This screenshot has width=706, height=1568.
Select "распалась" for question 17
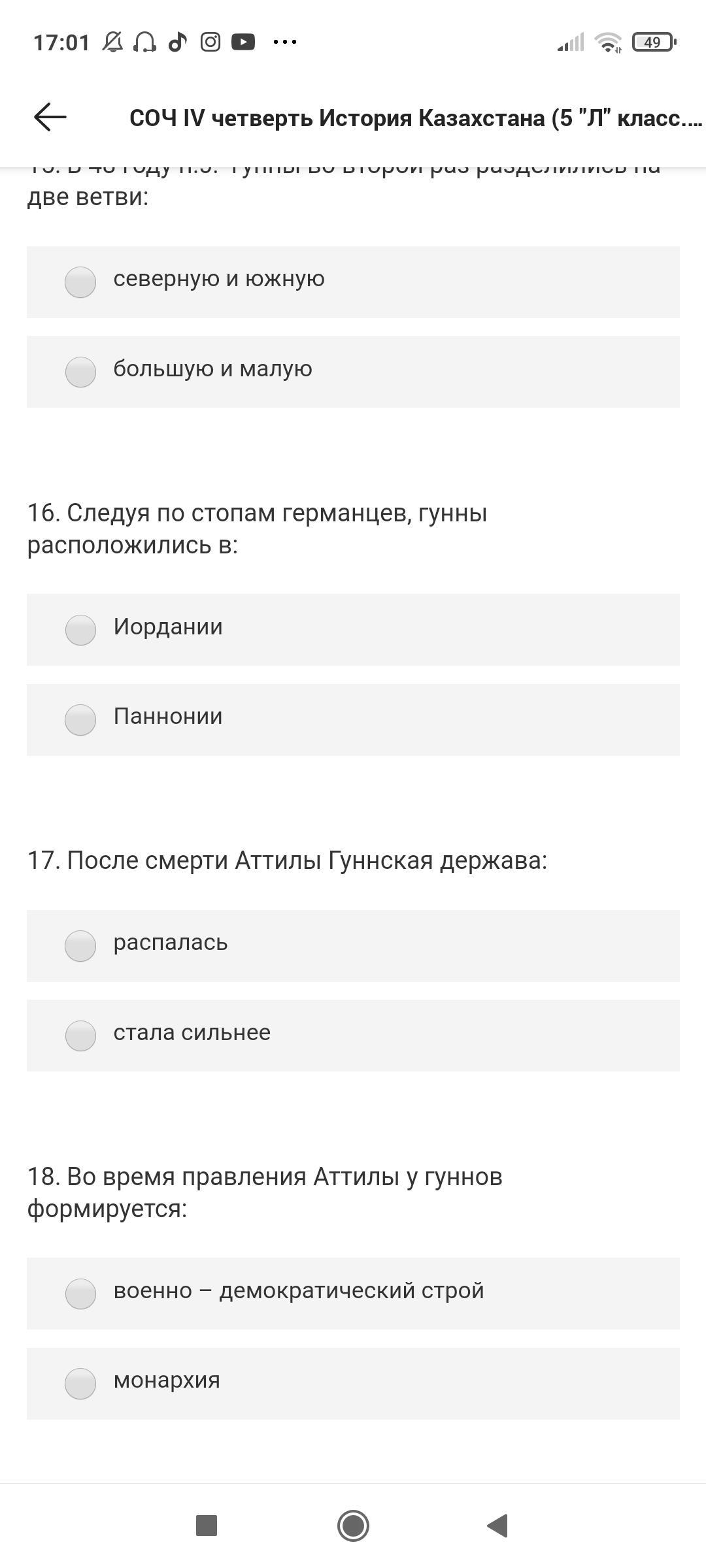[x=353, y=946]
